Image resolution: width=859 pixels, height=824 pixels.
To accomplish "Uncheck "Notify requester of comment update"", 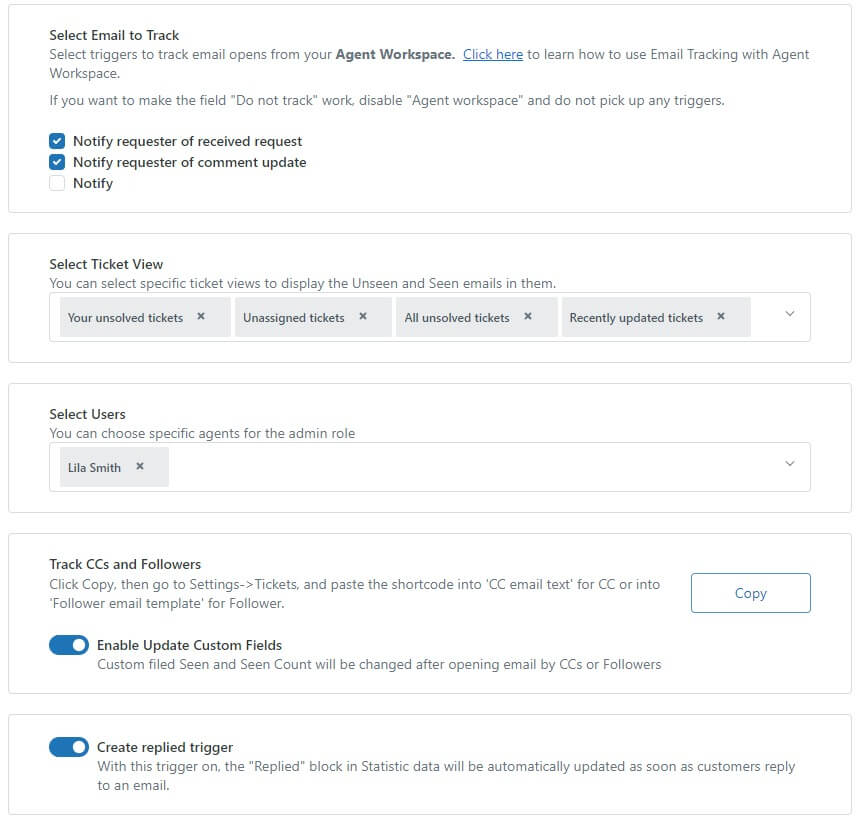I will [57, 162].
